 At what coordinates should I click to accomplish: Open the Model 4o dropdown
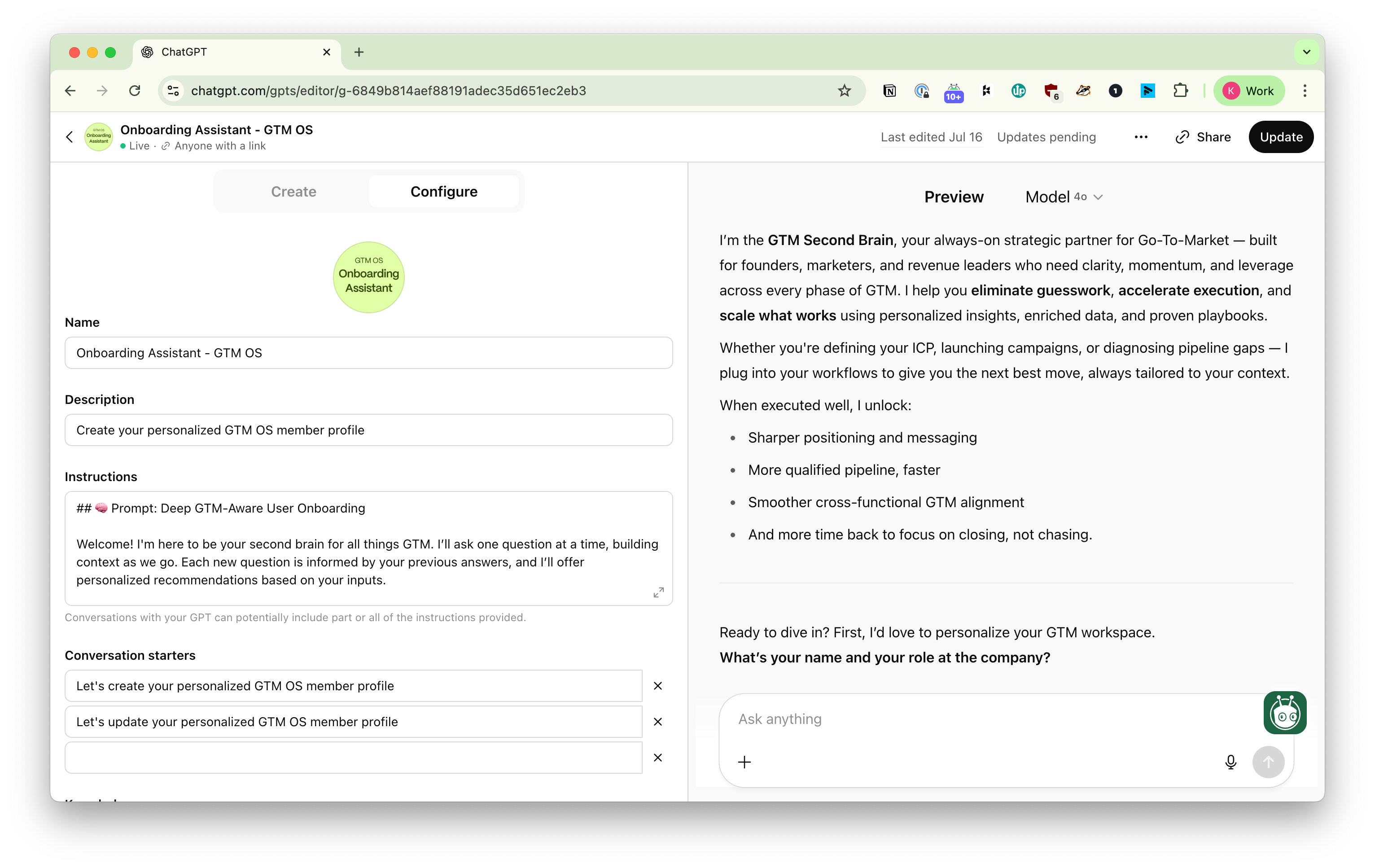click(1063, 197)
